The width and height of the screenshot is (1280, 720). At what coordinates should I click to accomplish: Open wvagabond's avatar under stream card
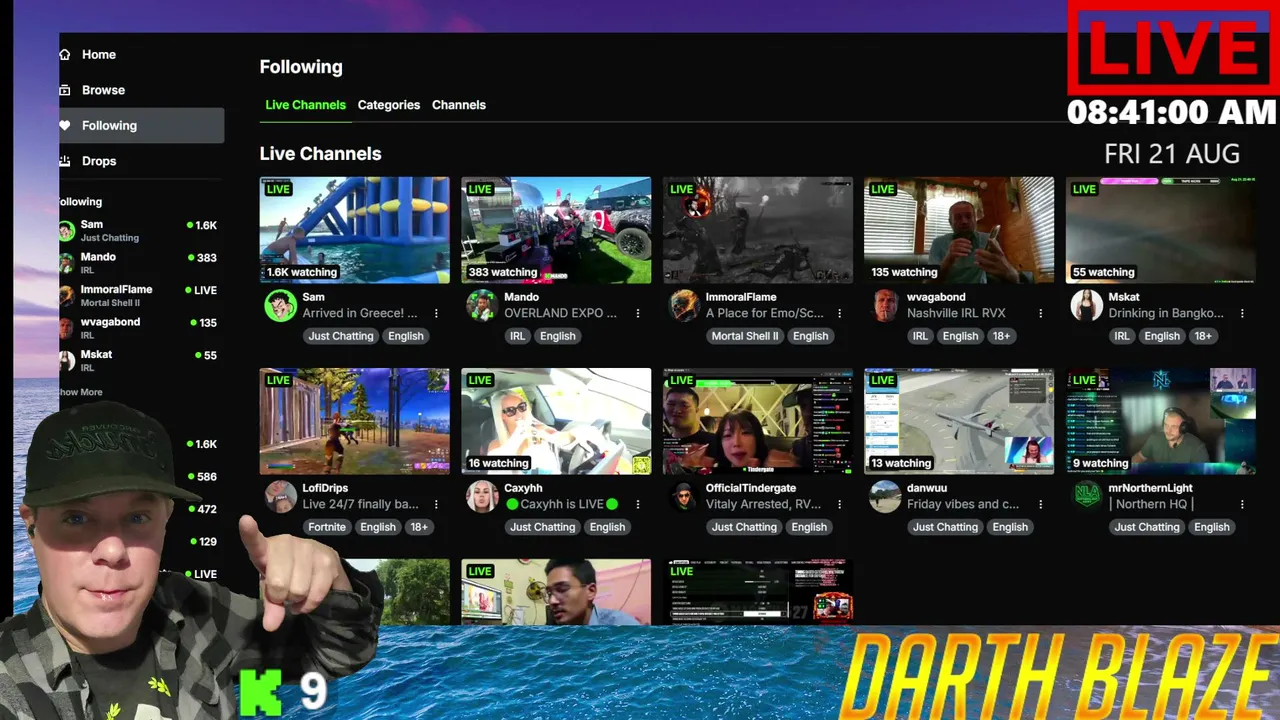point(885,306)
